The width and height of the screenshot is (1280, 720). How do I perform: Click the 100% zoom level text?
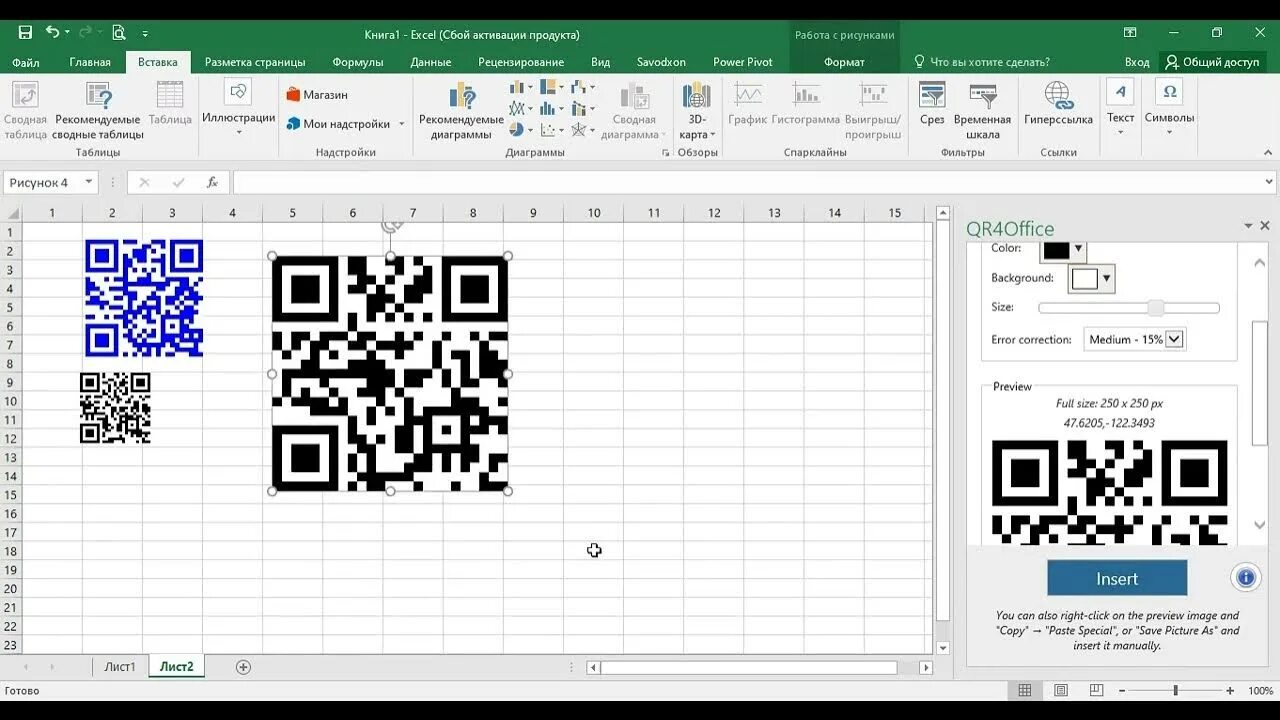click(1260, 691)
